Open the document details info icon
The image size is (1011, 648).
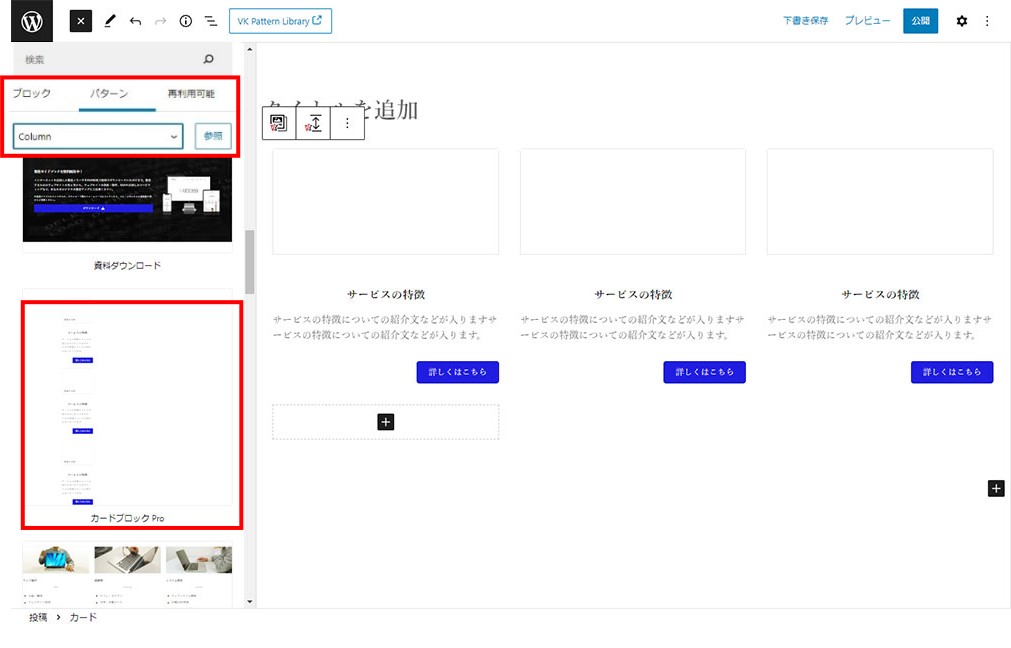(185, 21)
